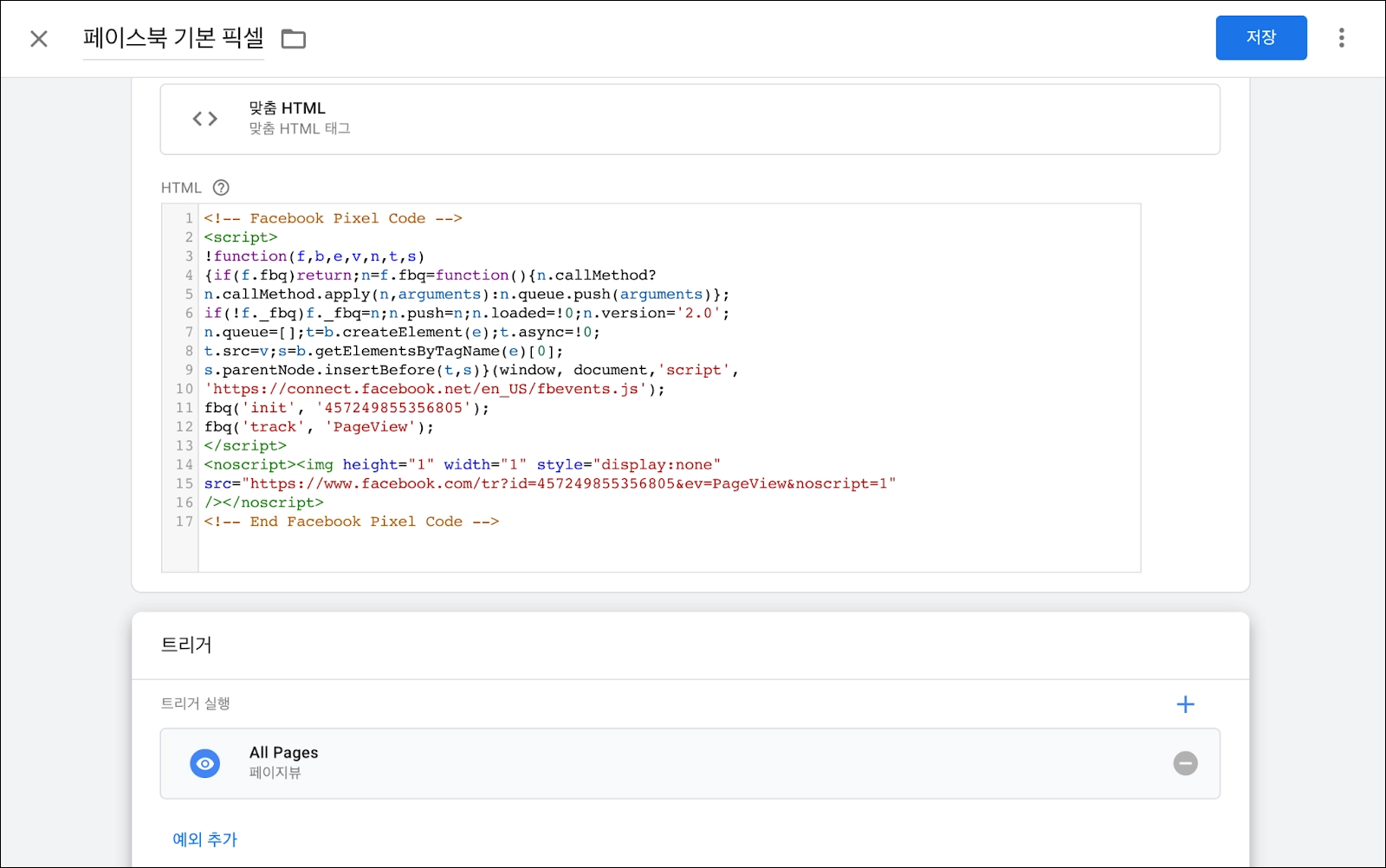Click code line 1 Facebook Pixel Code comment
Screen dimensions: 1386x868
click(334, 218)
